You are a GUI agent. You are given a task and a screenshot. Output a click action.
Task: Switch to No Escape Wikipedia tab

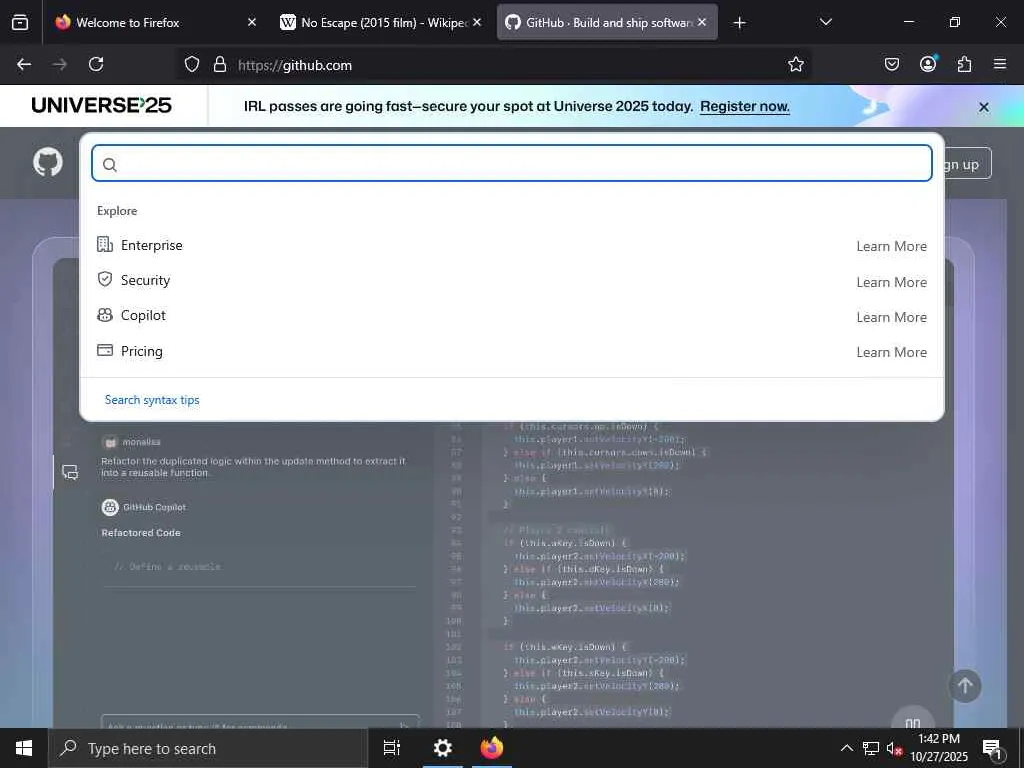click(381, 22)
